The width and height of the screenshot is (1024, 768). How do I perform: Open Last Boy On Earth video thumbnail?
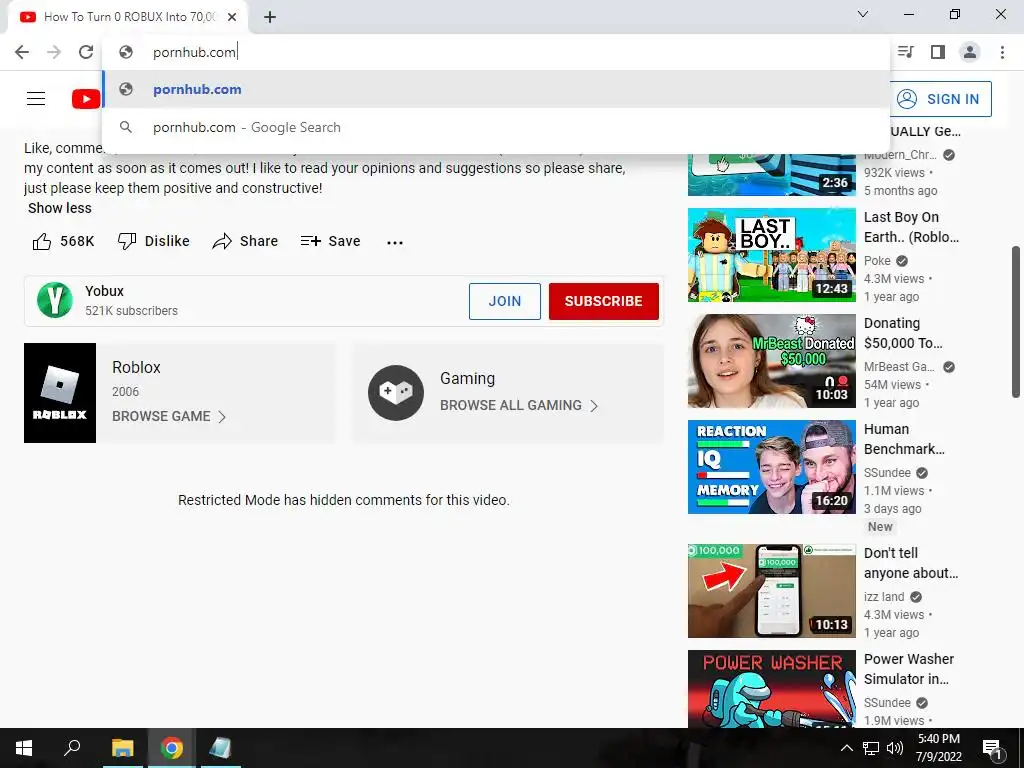tap(771, 255)
